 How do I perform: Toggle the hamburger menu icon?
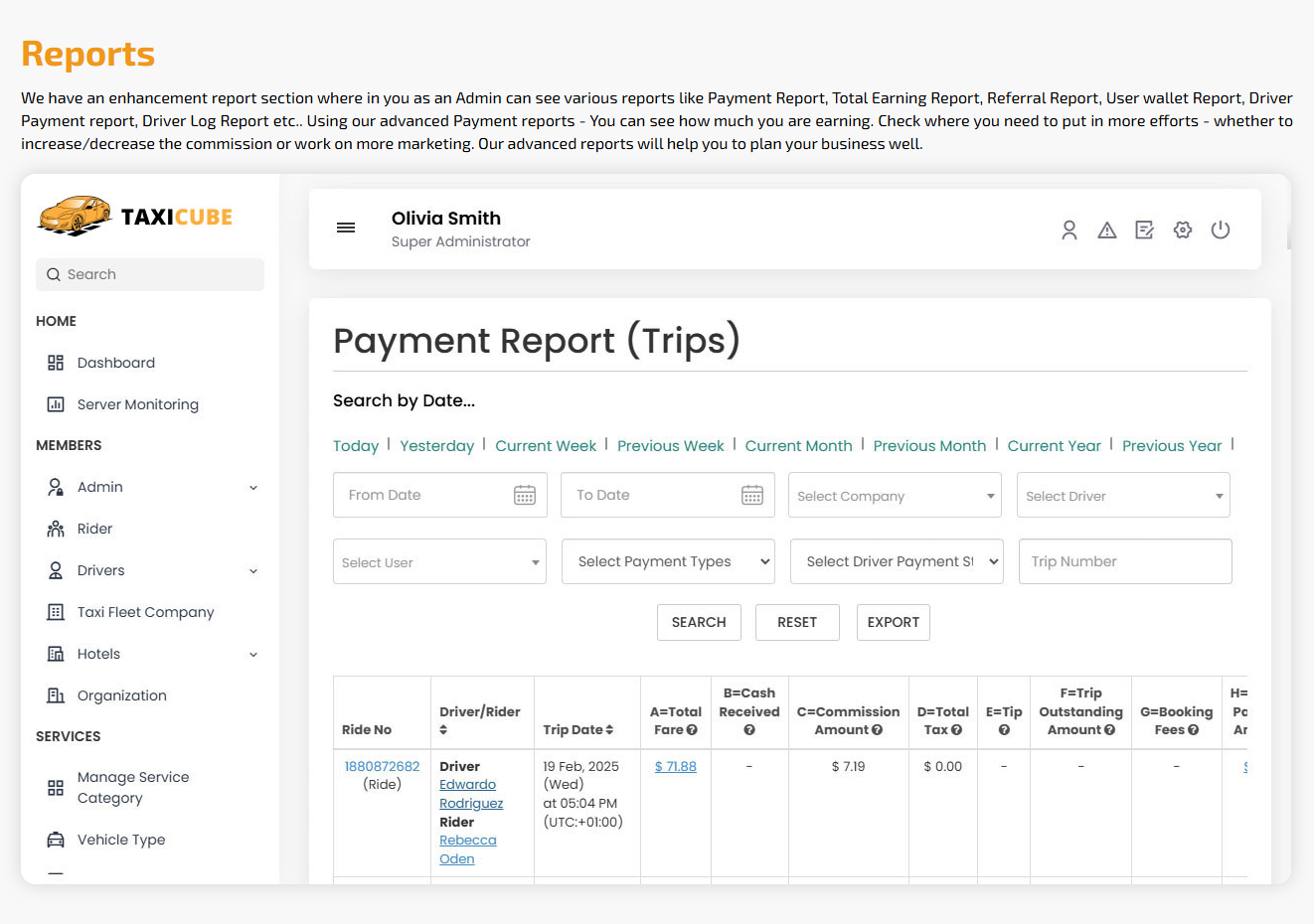coord(346,228)
